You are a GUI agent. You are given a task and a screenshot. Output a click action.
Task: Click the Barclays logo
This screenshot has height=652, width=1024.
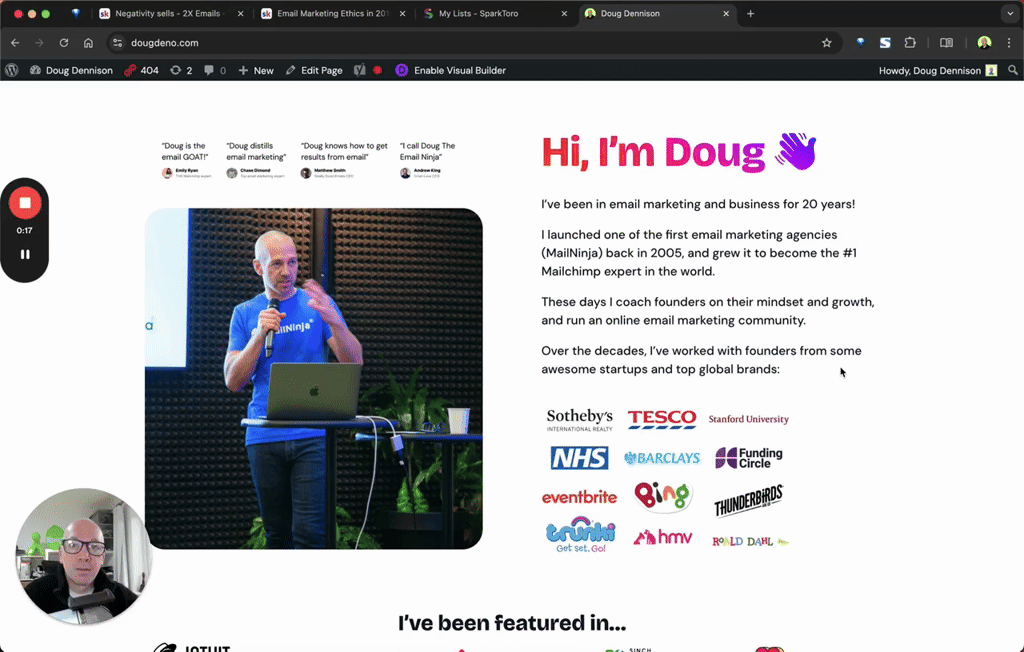point(662,458)
